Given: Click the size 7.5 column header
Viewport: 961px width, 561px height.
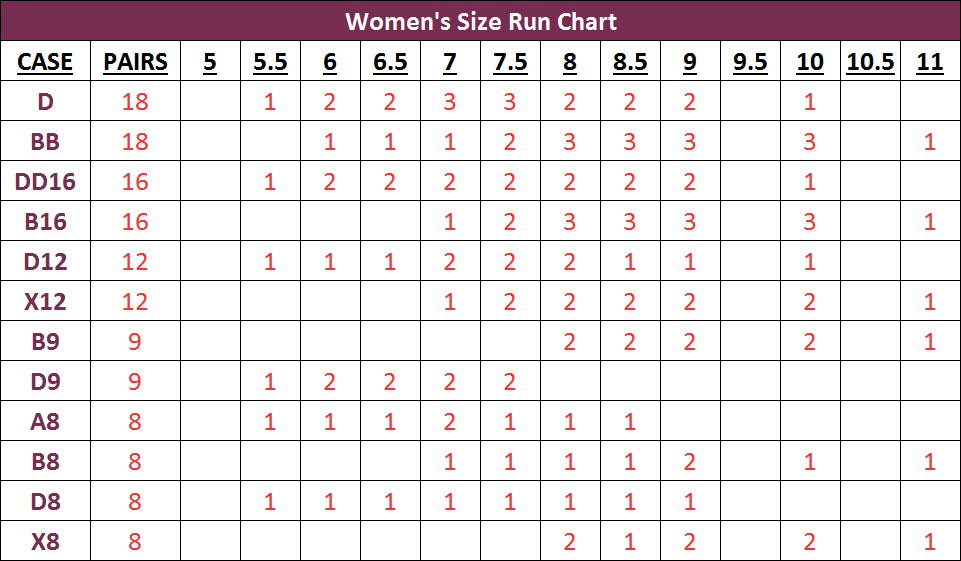Looking at the screenshot, I should pos(510,62).
